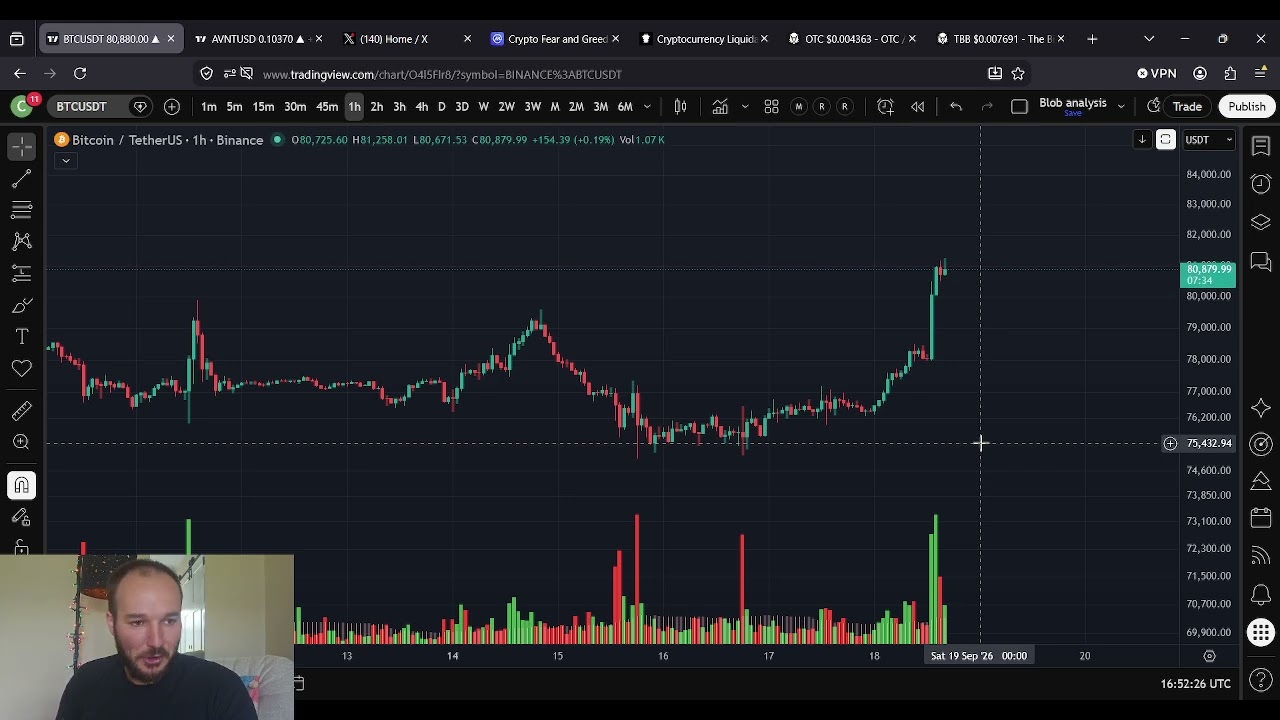Open the candlestick chart style selector
This screenshot has height=720, width=1280.
click(680, 106)
